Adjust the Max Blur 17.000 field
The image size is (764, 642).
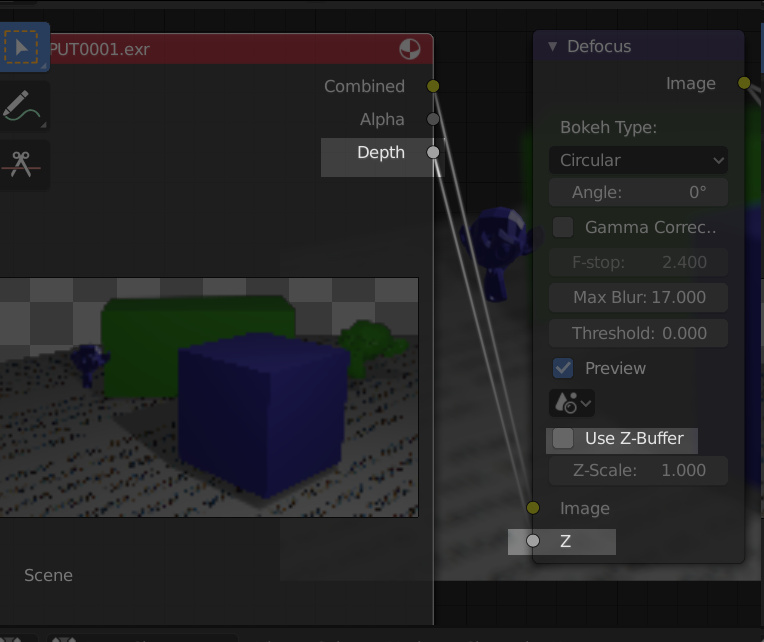[638, 297]
